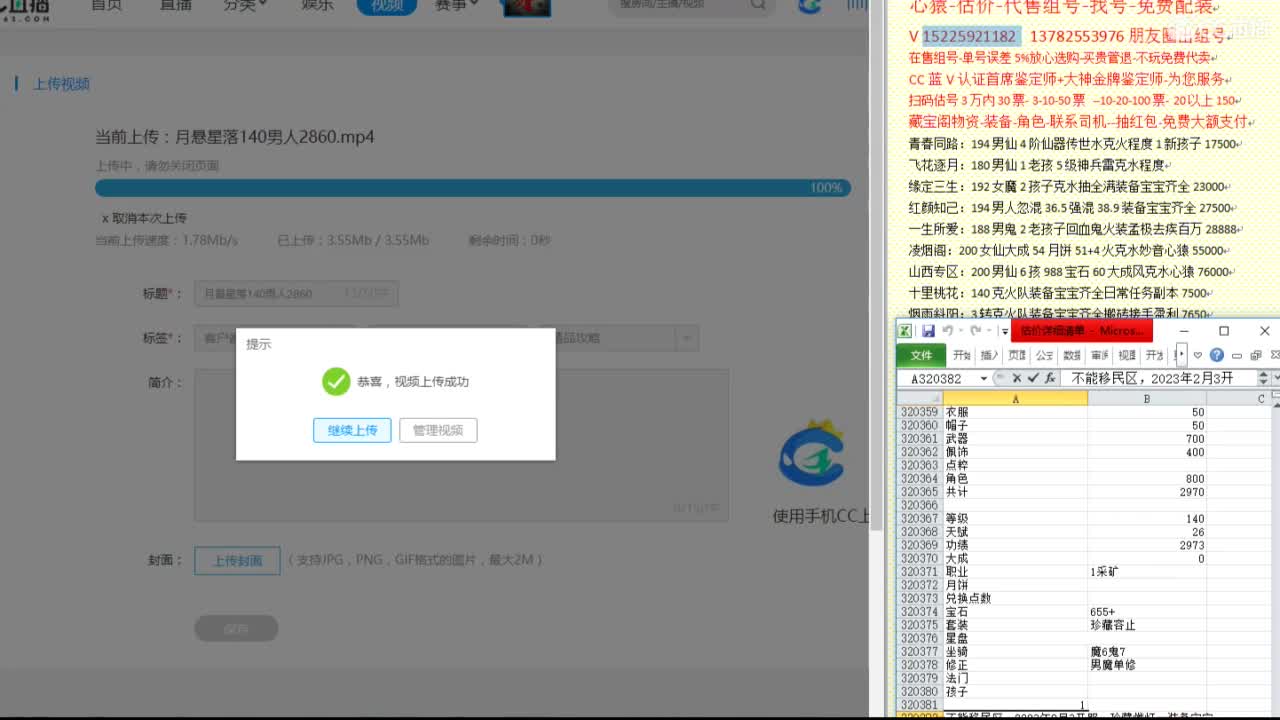Click the cell containing 武器
The height and width of the screenshot is (720, 1280).
(1015, 439)
